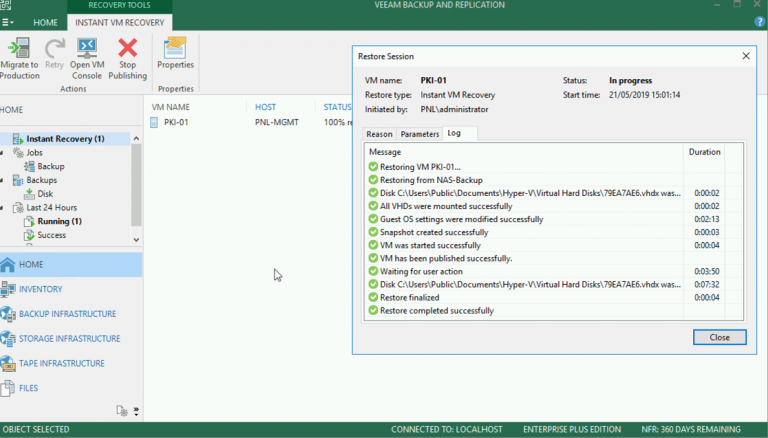Screen dimensions: 768x438
Task: Select the PKI-01 VM row
Action: (249, 122)
